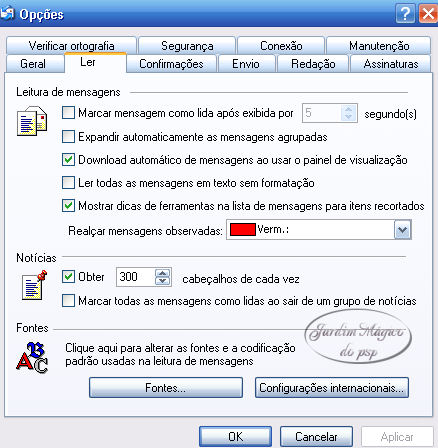Click the pinned news note icon
This screenshot has width=438, height=448.
(x=34, y=285)
